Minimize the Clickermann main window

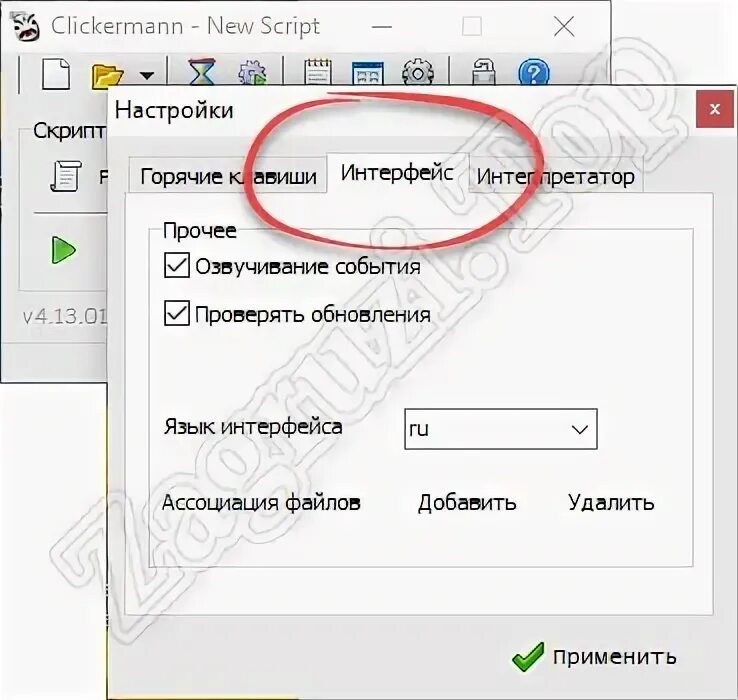tap(382, 27)
